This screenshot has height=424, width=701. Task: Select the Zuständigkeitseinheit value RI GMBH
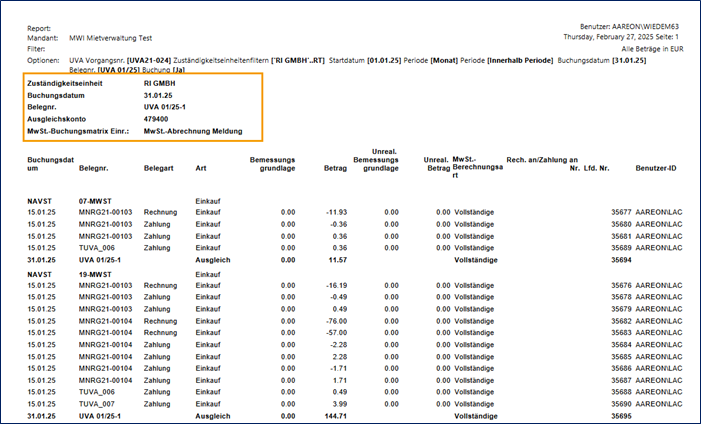pyautogui.click(x=161, y=83)
